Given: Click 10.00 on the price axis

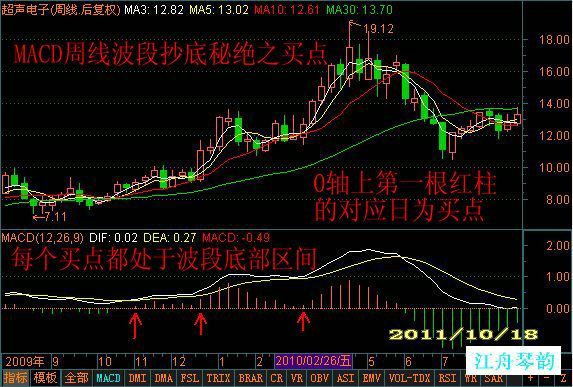Looking at the screenshot, I should tap(554, 167).
